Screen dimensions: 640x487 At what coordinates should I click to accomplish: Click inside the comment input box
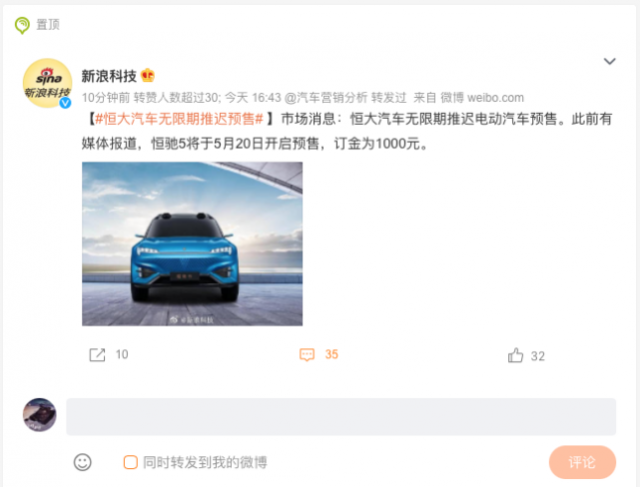(x=341, y=417)
